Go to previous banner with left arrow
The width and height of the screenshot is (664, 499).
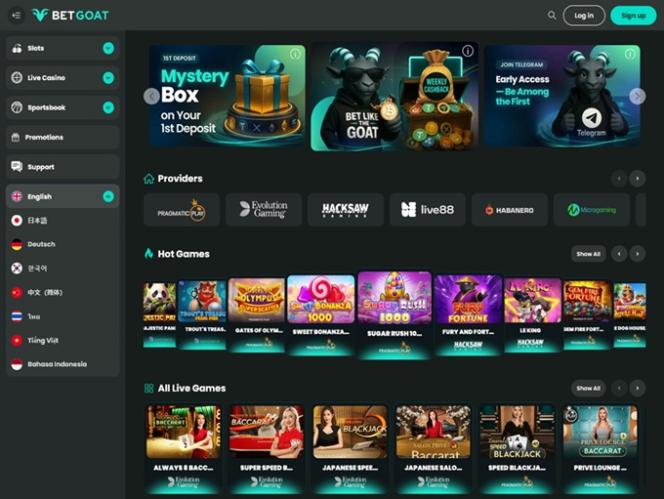pyautogui.click(x=151, y=96)
